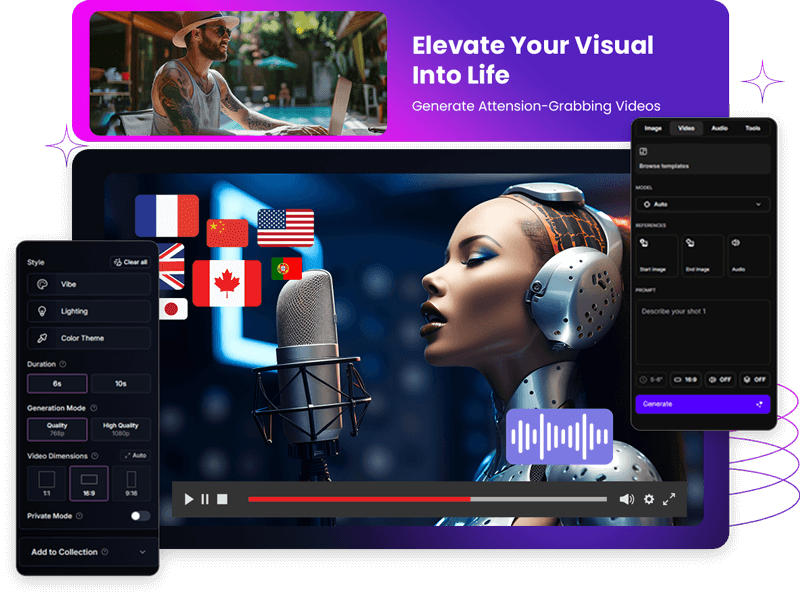Select the Canada flag

pos(227,283)
